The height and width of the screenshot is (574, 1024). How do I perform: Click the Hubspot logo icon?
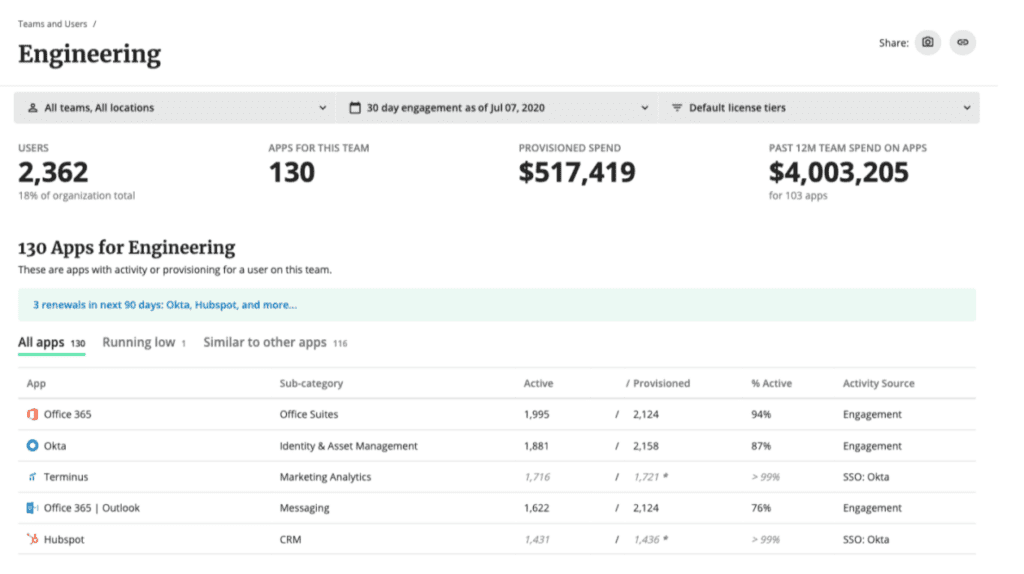tap(32, 539)
